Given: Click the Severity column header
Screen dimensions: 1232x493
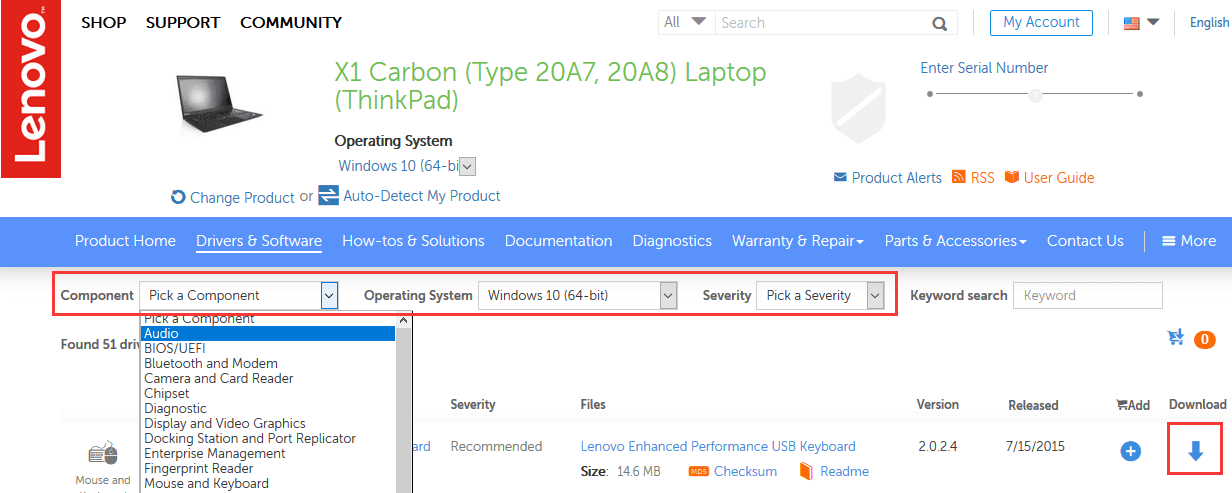Looking at the screenshot, I should pos(473,404).
